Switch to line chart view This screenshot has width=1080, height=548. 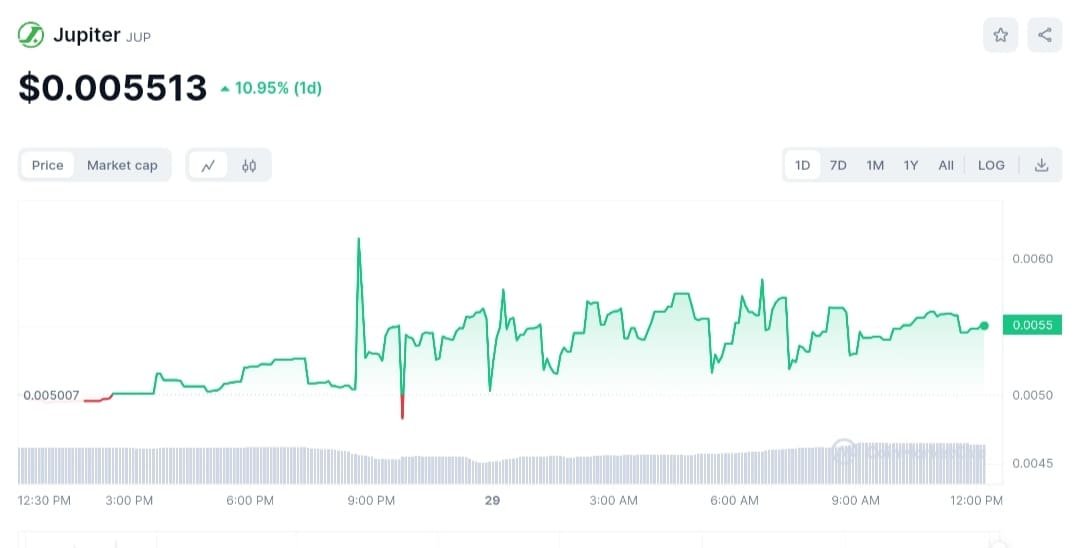208,165
